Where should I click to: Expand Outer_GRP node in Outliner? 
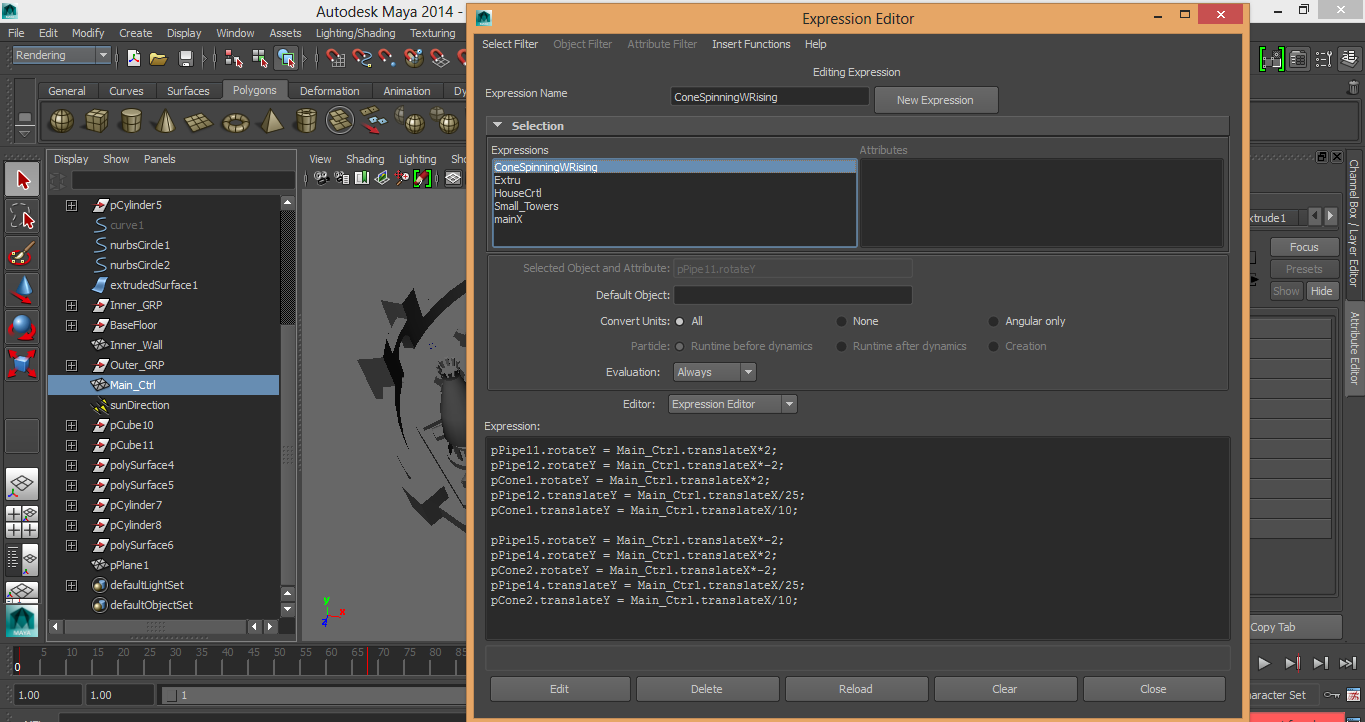tap(71, 365)
